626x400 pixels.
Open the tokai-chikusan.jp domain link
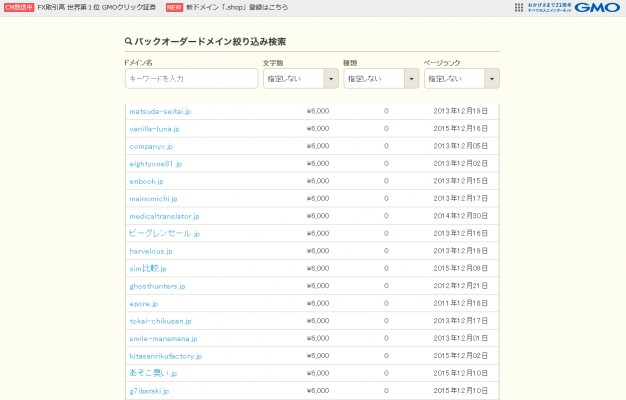(160, 321)
